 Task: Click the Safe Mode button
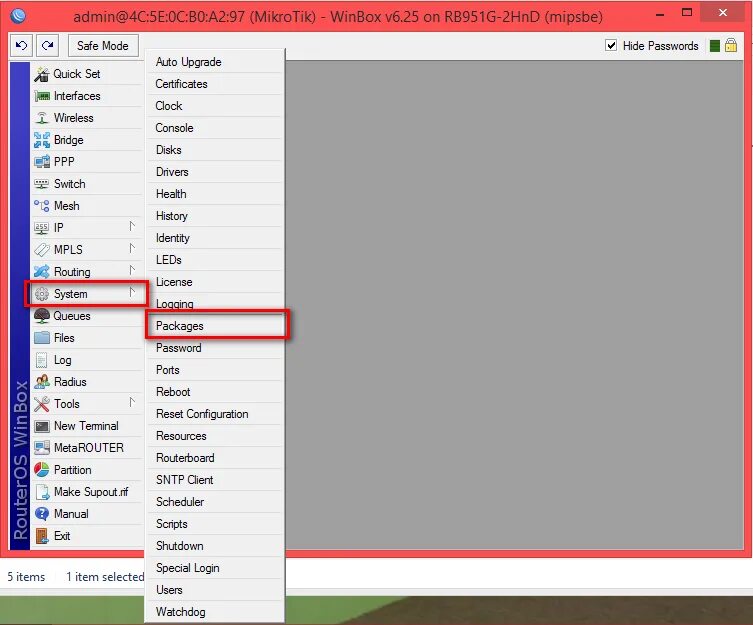click(x=103, y=46)
